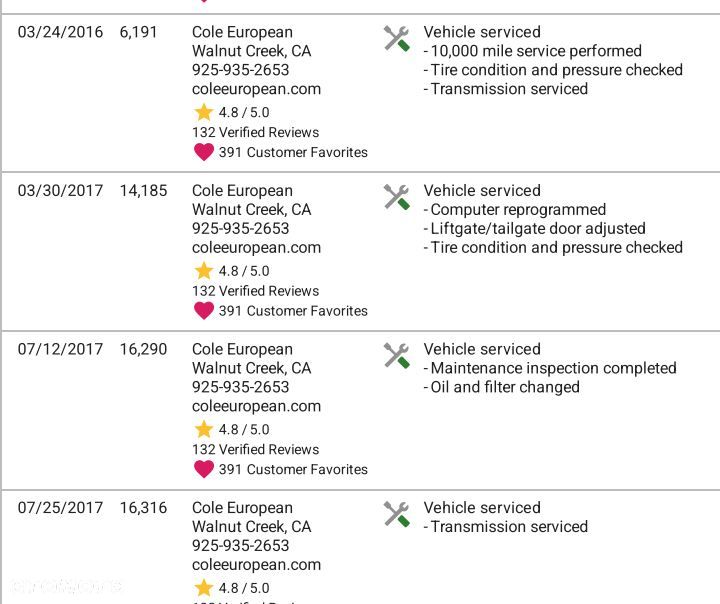Click the wrench service icon for 03/30/2017 record

397,197
